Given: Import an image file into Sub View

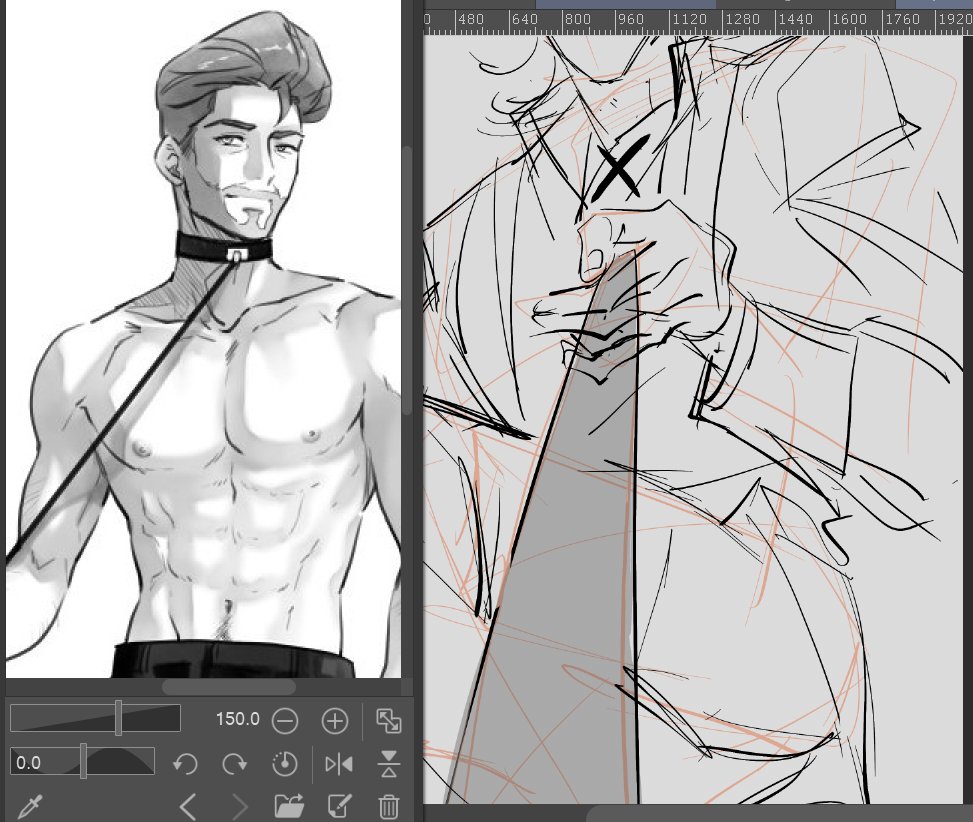Looking at the screenshot, I should coord(289,806).
